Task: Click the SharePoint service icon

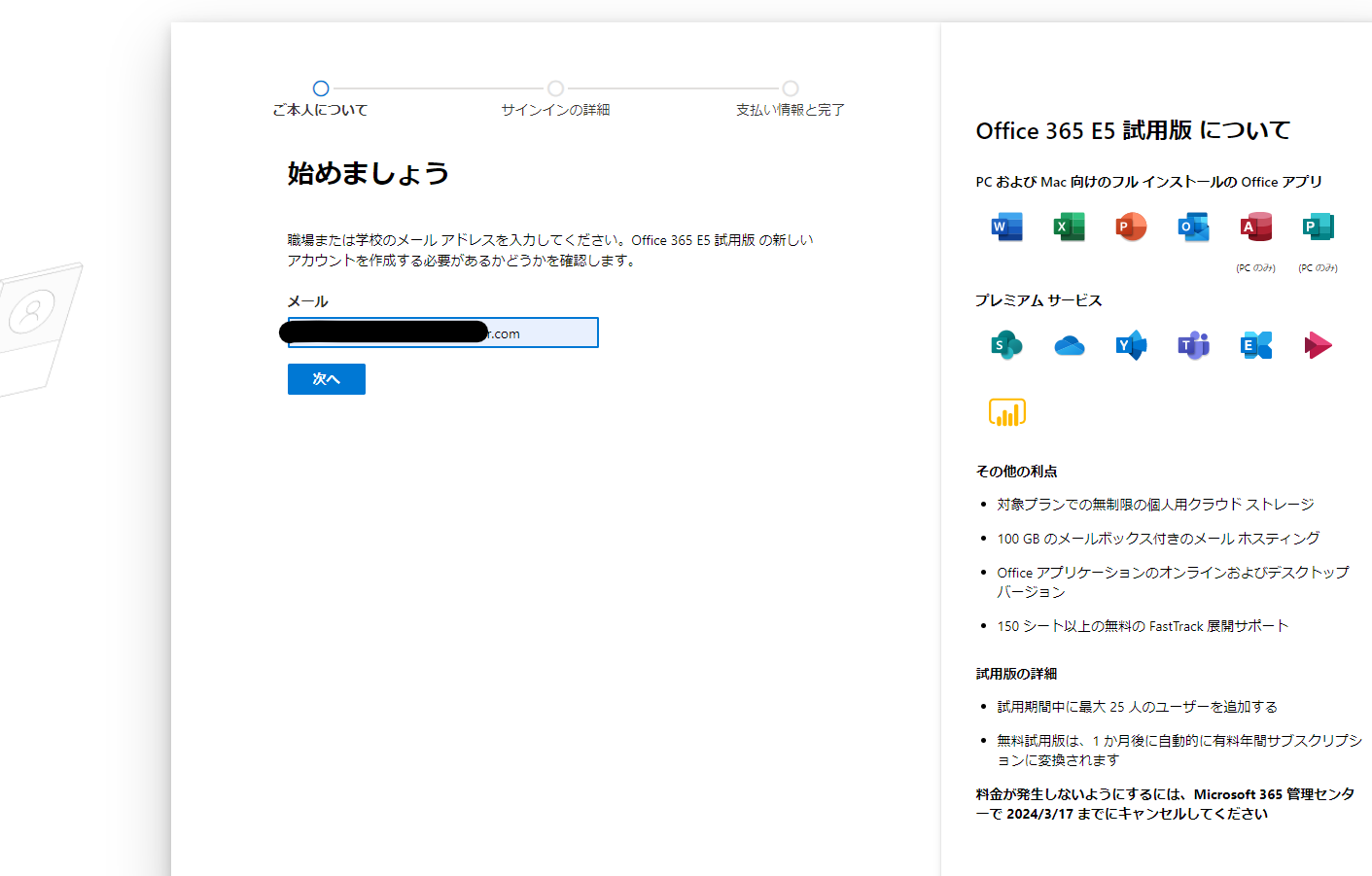Action: pyautogui.click(x=1006, y=345)
